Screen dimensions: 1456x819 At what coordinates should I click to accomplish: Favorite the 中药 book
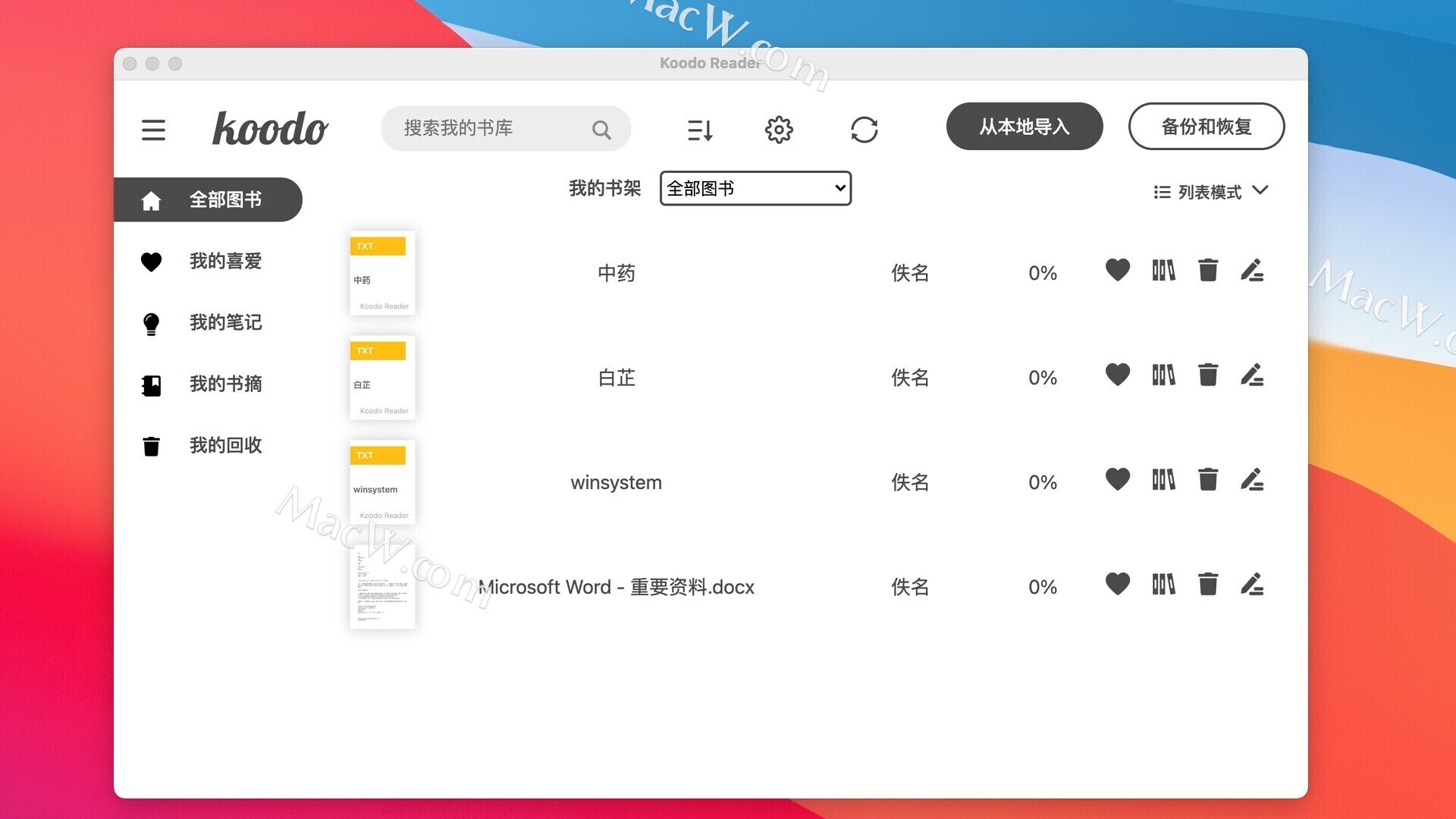tap(1118, 270)
